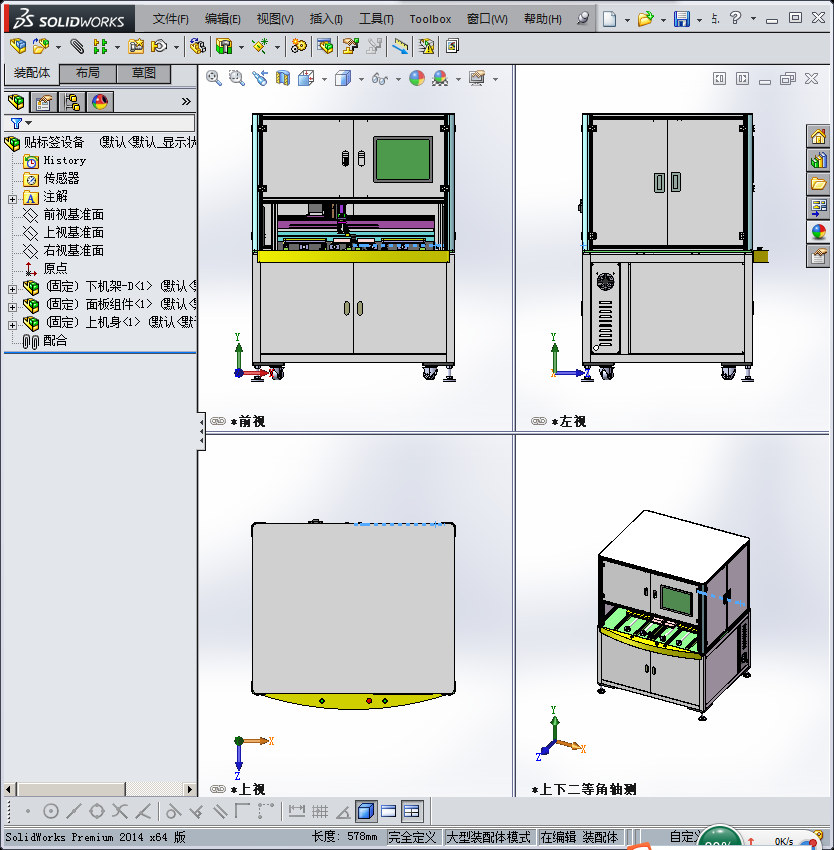Expand the 面板组件<1> component node
The image size is (834, 850).
point(12,307)
